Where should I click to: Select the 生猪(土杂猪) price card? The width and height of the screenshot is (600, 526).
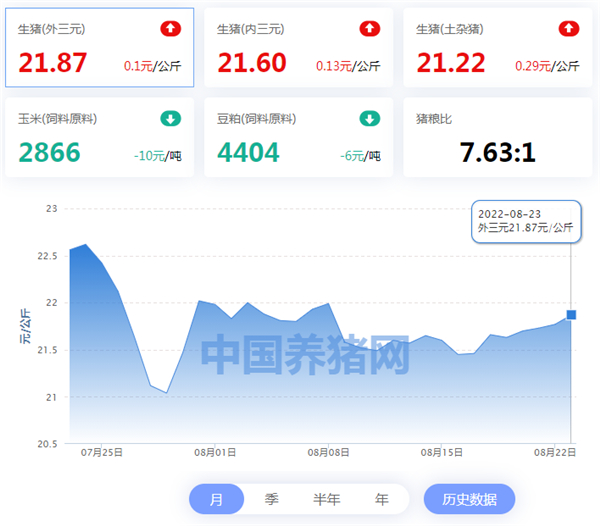pyautogui.click(x=497, y=48)
